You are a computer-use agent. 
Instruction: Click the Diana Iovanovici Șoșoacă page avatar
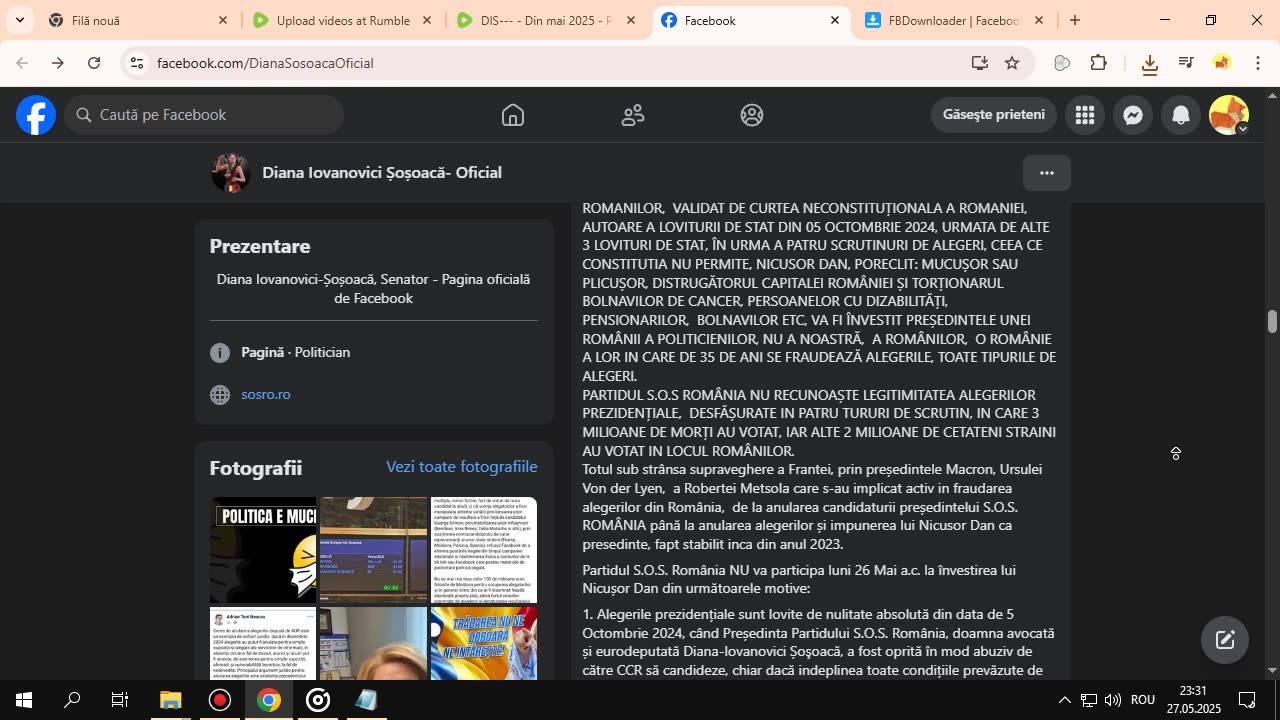tap(230, 173)
